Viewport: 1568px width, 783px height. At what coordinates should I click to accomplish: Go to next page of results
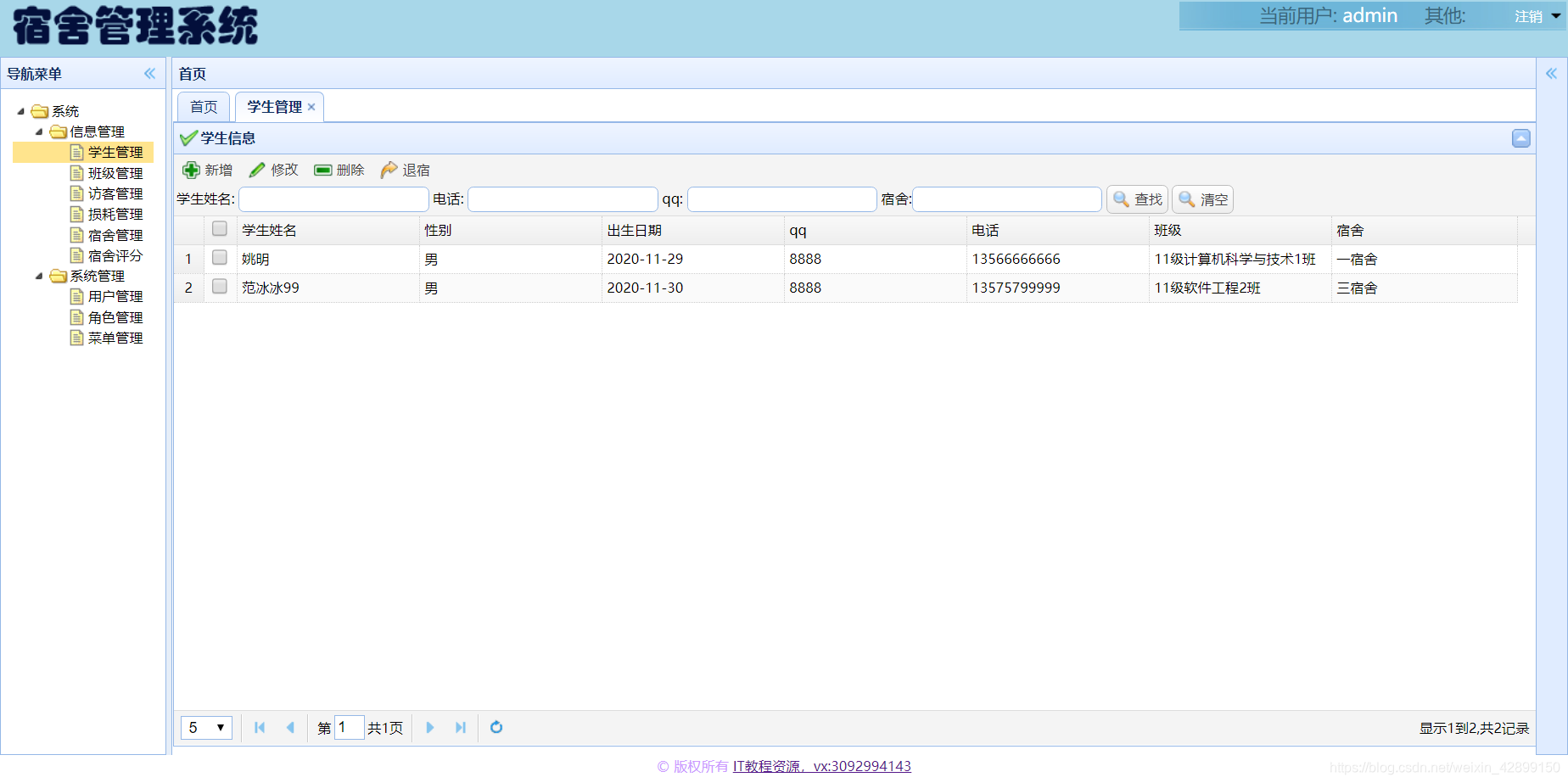tap(430, 728)
